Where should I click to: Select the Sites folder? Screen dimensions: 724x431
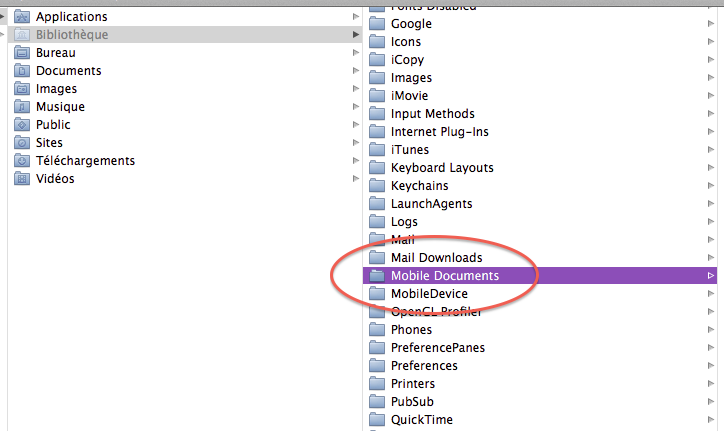(49, 143)
